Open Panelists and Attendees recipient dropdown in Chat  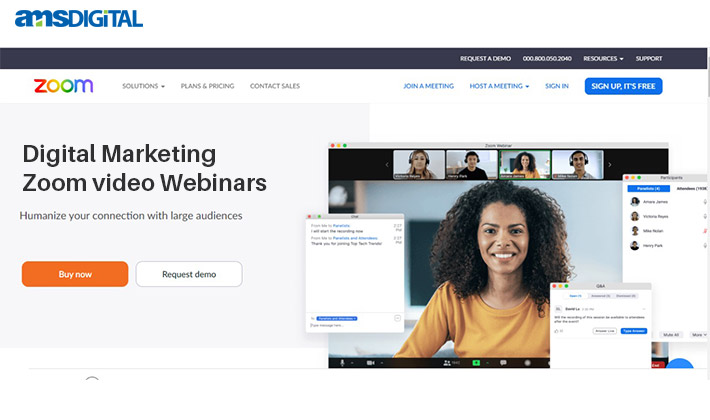(x=337, y=319)
